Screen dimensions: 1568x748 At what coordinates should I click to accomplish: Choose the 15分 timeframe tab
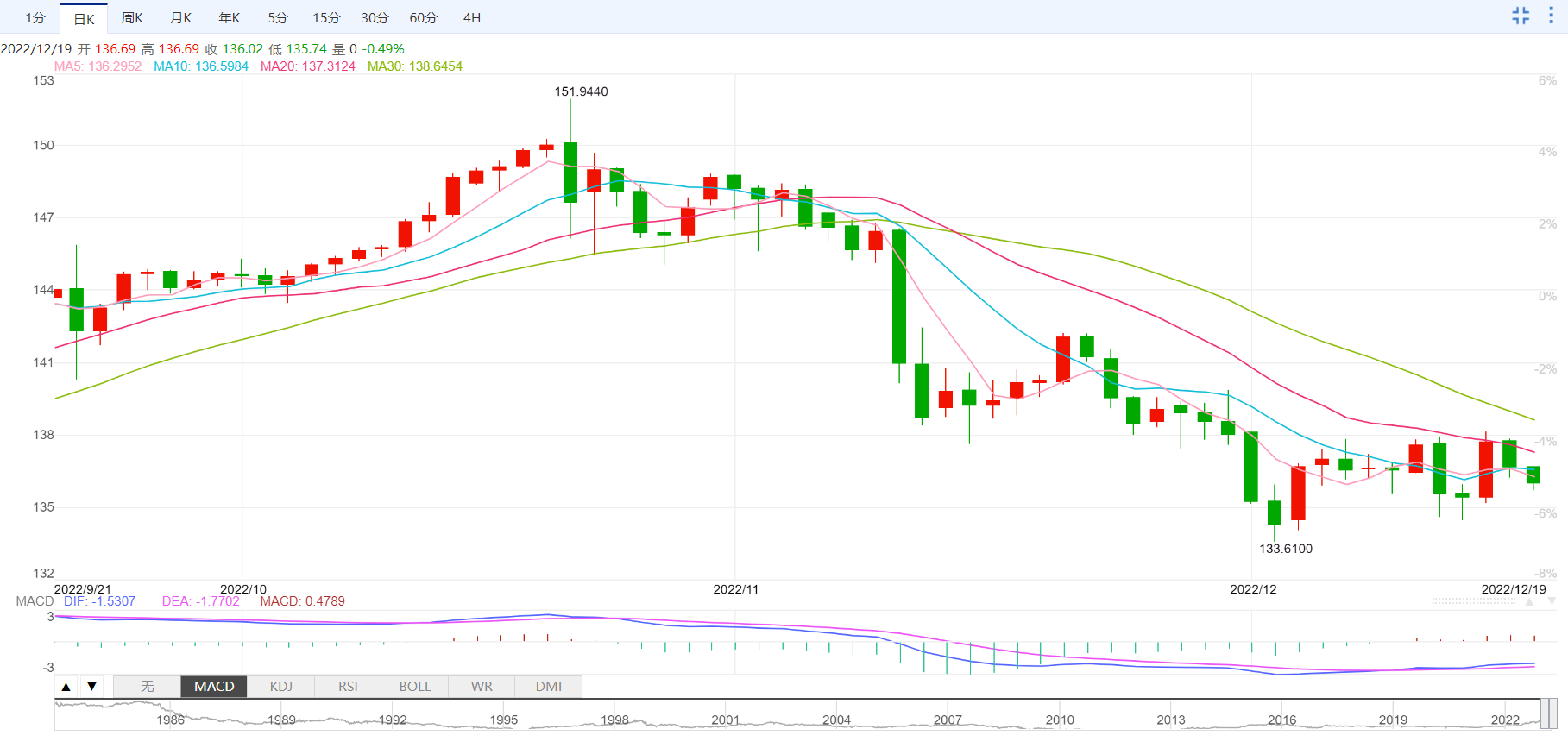326,17
